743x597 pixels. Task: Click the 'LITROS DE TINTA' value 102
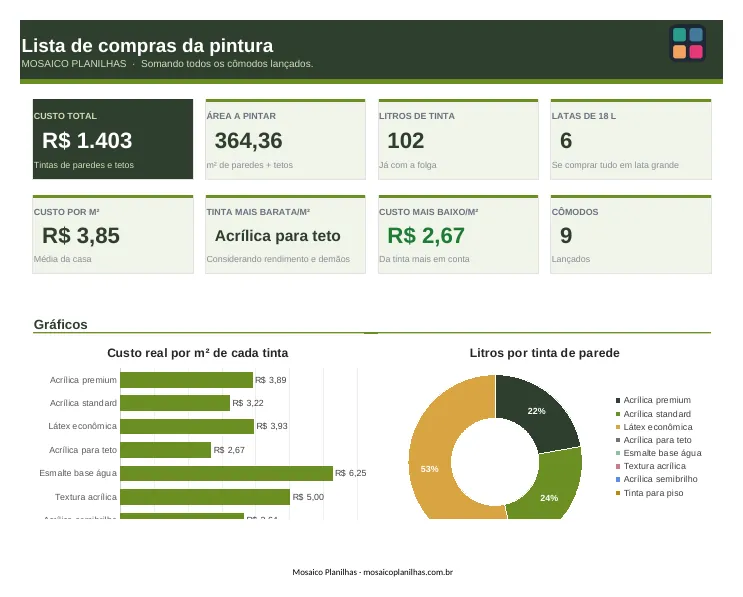(x=406, y=141)
